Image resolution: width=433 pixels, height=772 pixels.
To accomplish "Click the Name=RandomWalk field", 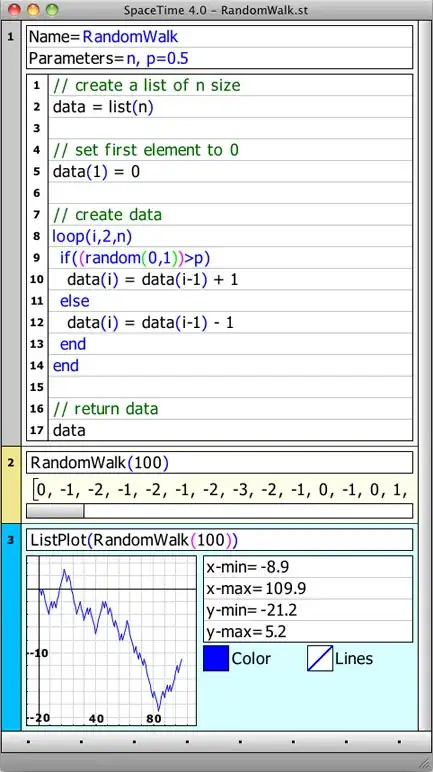I will [219, 37].
